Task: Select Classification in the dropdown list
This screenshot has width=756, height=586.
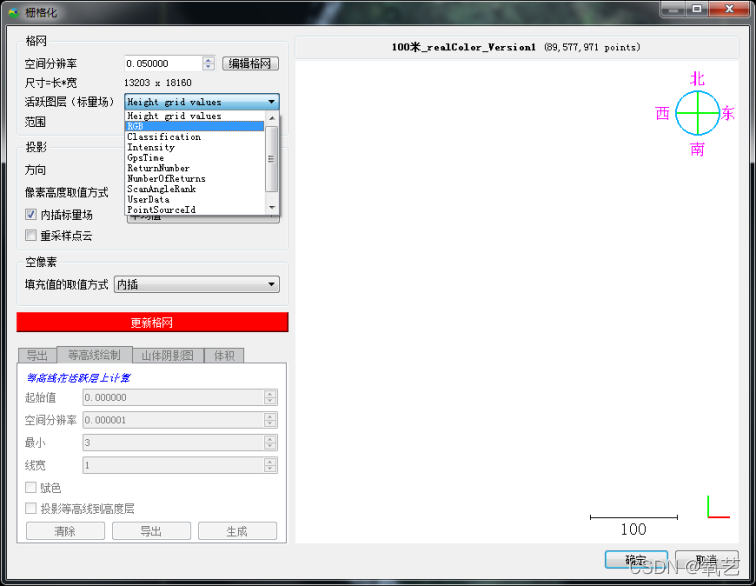Action: 194,136
